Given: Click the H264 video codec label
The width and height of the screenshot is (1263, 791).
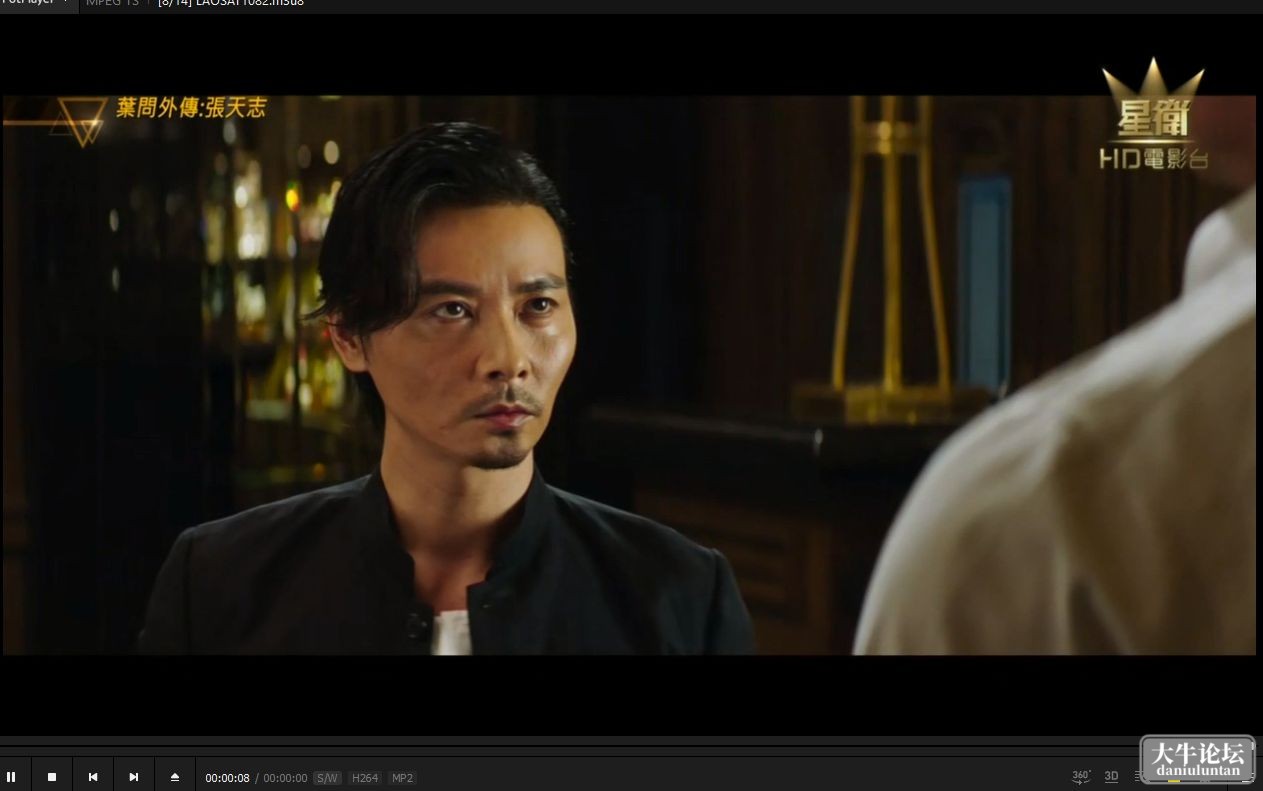Looking at the screenshot, I should (x=365, y=778).
